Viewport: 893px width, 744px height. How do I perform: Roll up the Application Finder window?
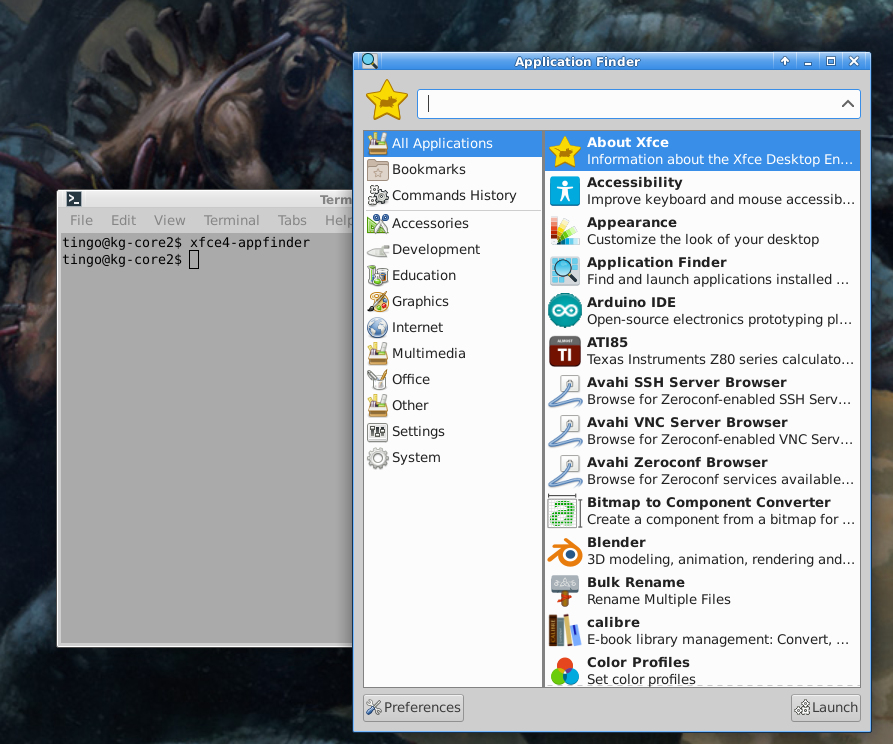(x=786, y=61)
